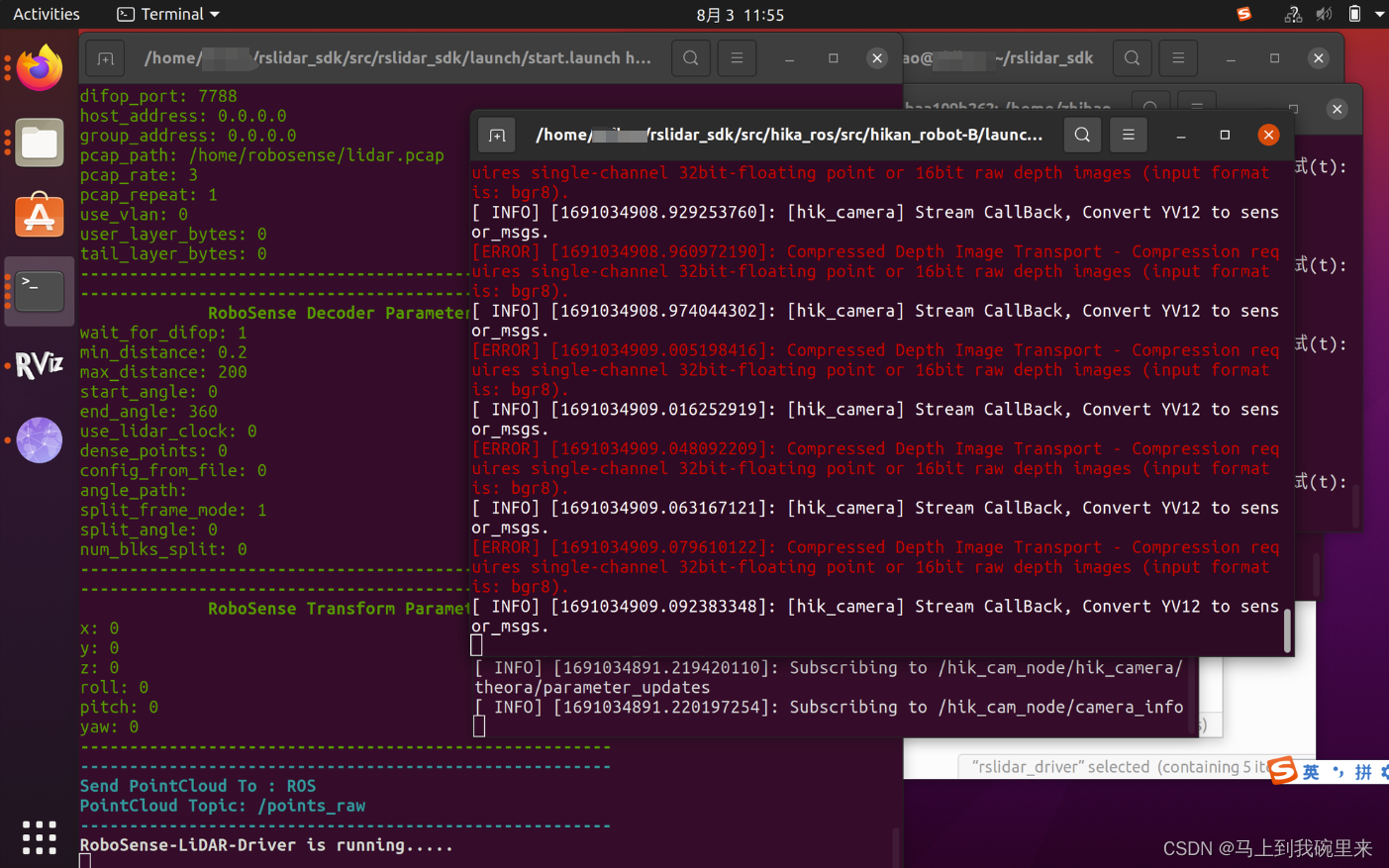
Task: Open the purple sphere app in the dock
Action: 40,439
